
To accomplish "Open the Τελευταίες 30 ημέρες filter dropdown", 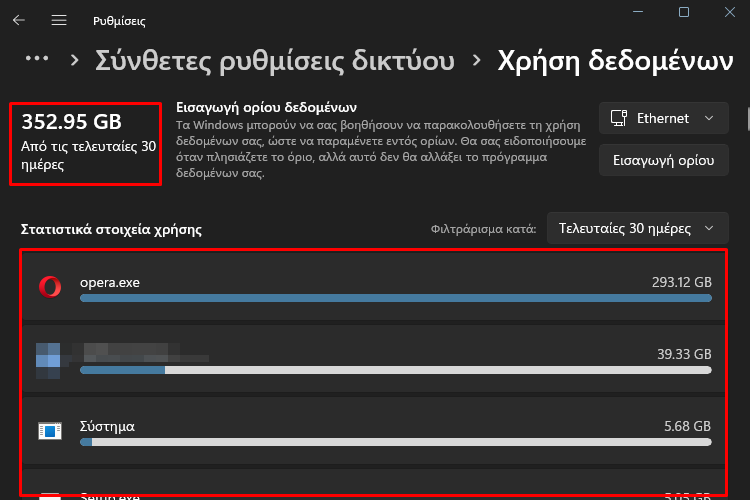I will pos(638,228).
